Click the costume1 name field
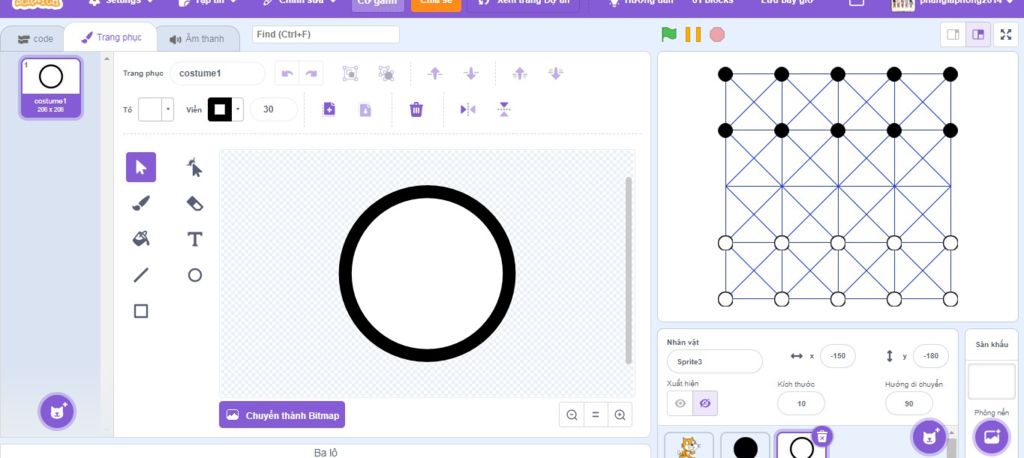 [x=217, y=73]
